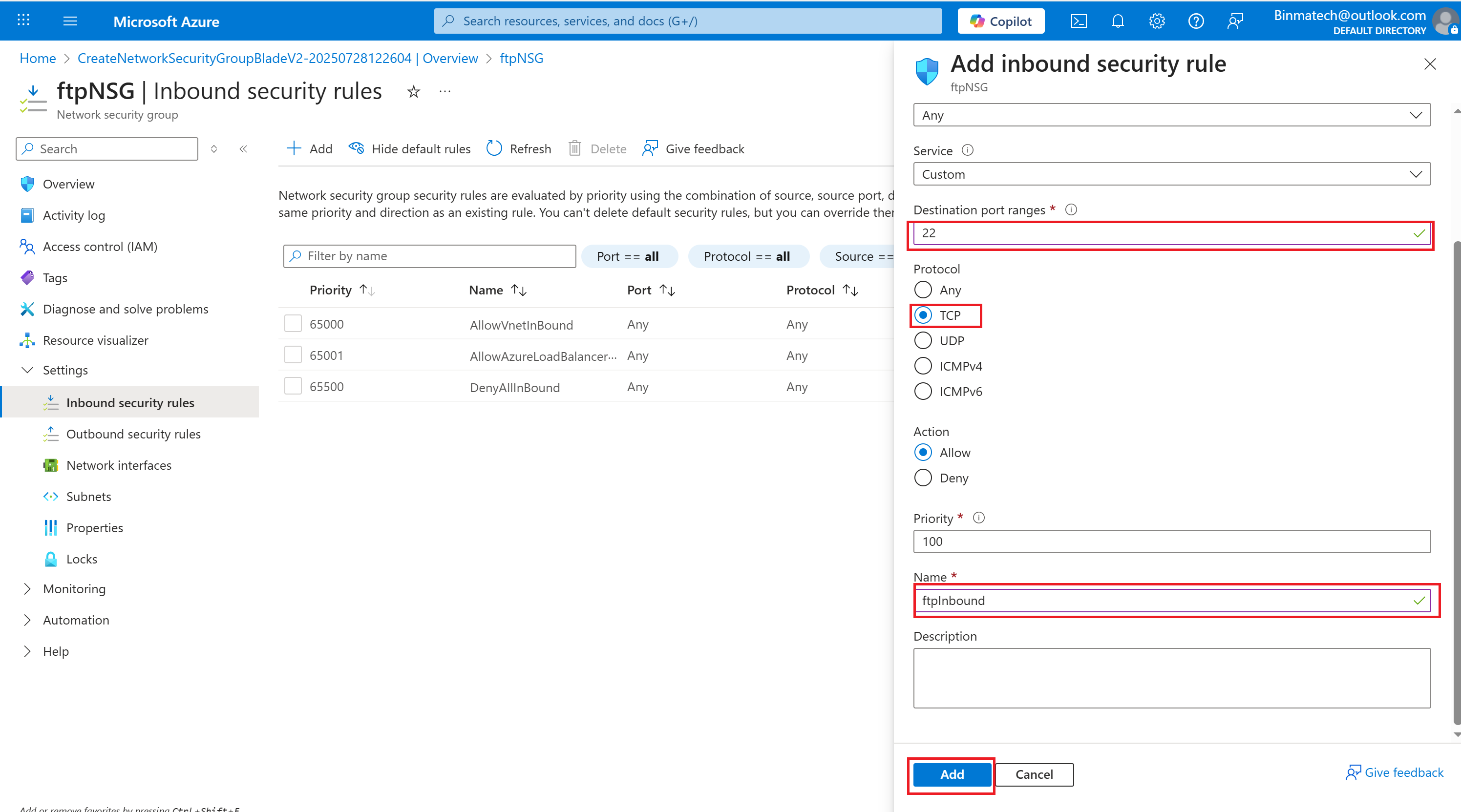The width and height of the screenshot is (1461, 812).
Task: Click the Priority input field
Action: (x=1171, y=541)
